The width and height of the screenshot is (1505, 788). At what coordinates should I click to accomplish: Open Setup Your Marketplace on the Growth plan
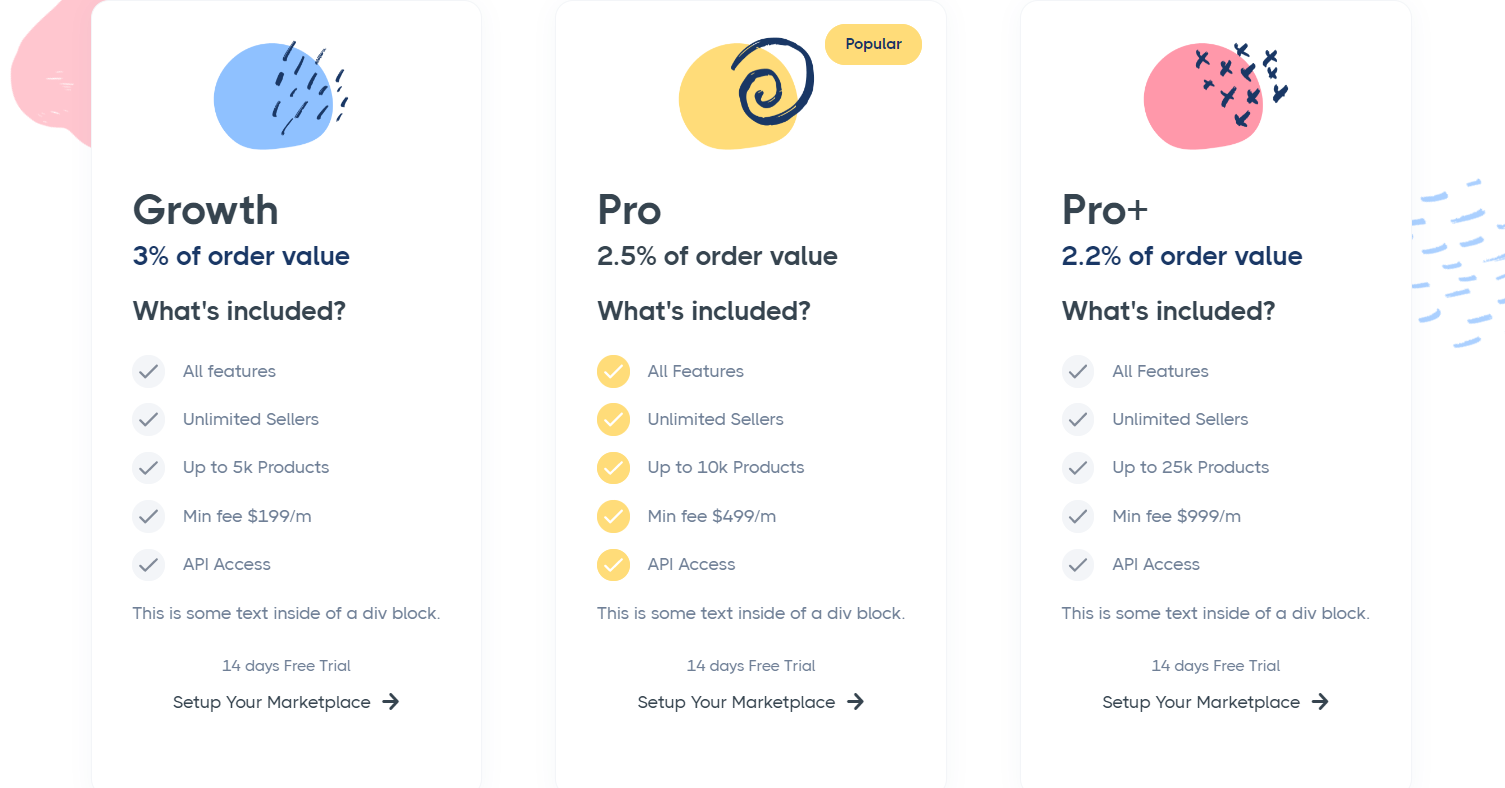tap(271, 702)
